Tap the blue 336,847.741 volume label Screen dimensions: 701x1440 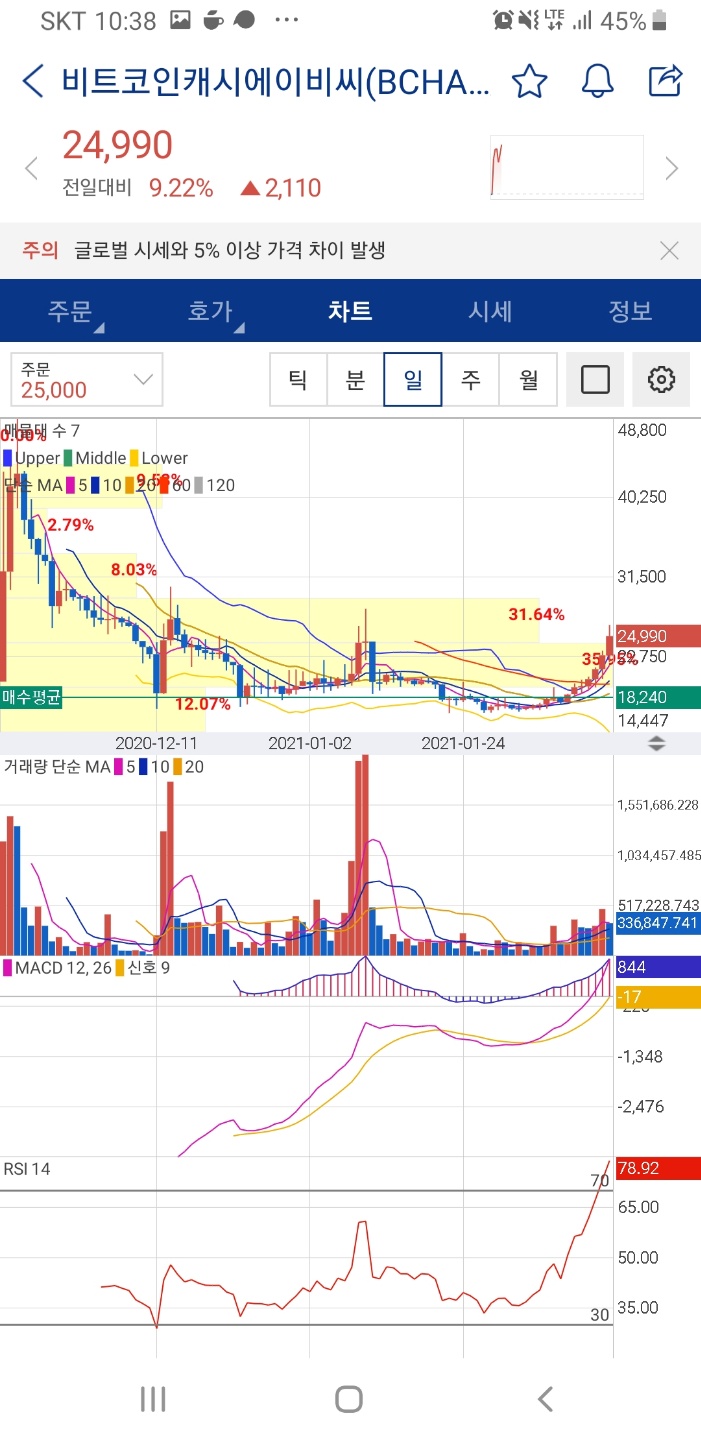pos(658,923)
